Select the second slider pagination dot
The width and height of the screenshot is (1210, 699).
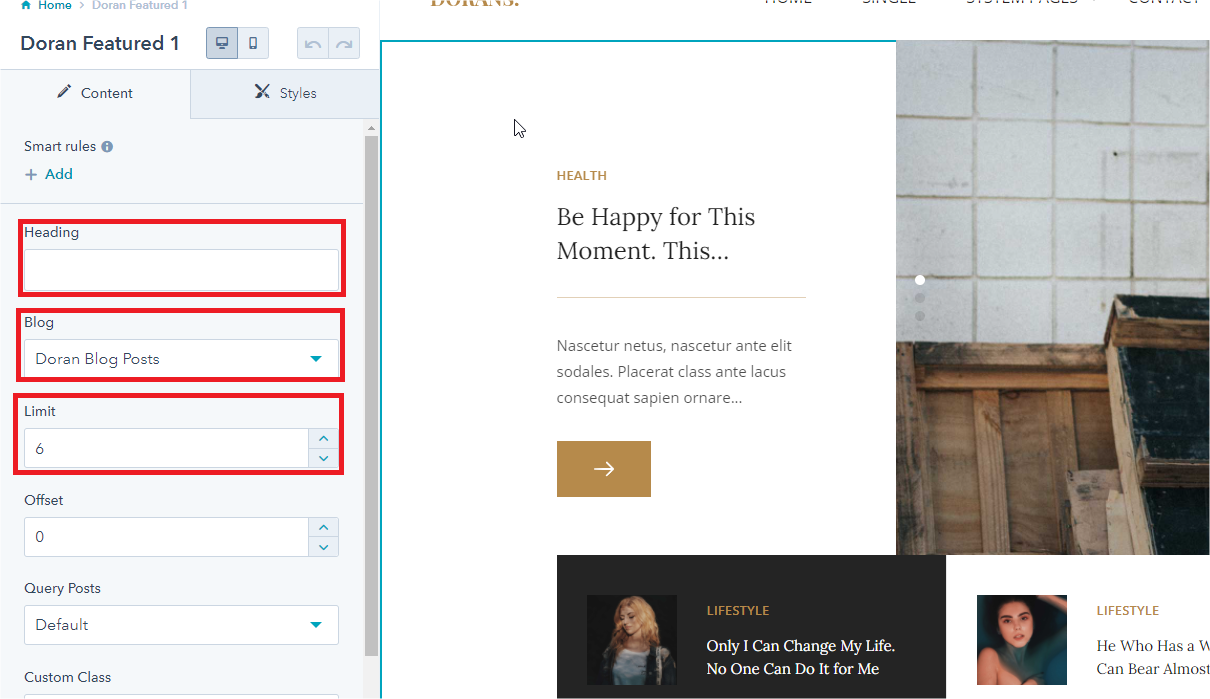coord(920,298)
